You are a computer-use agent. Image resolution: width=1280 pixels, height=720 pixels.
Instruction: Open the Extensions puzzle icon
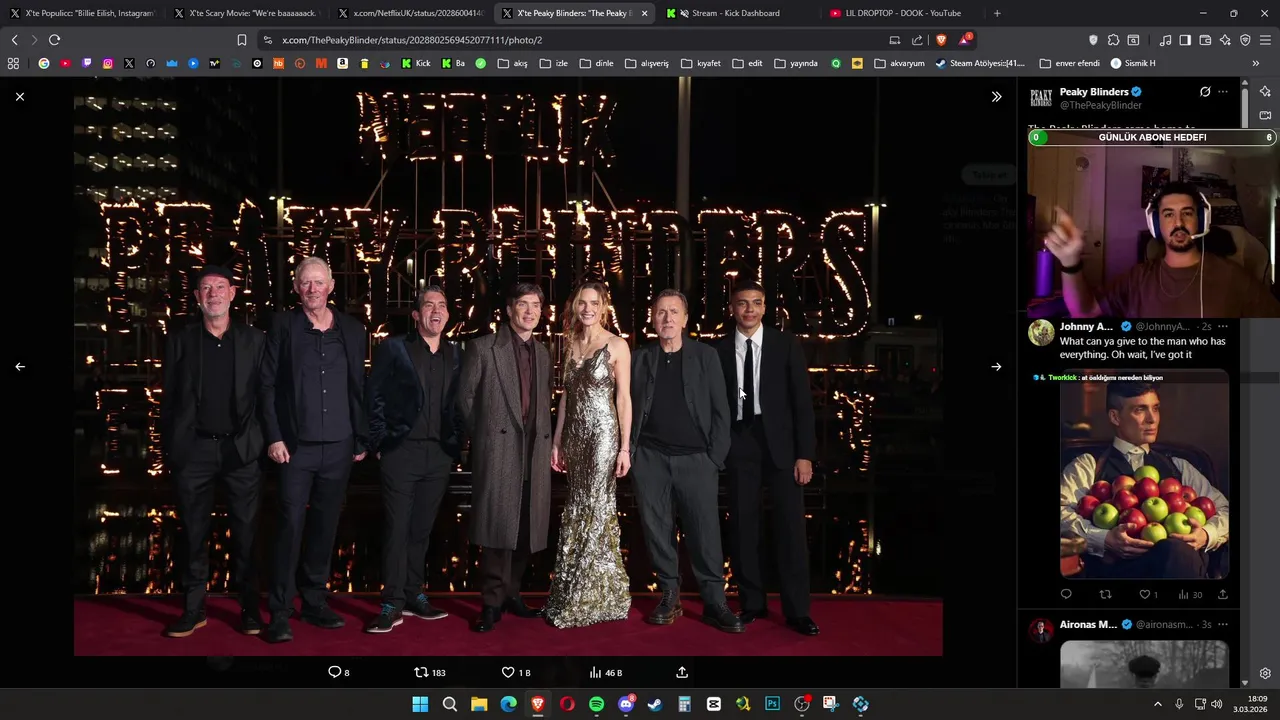click(1113, 40)
